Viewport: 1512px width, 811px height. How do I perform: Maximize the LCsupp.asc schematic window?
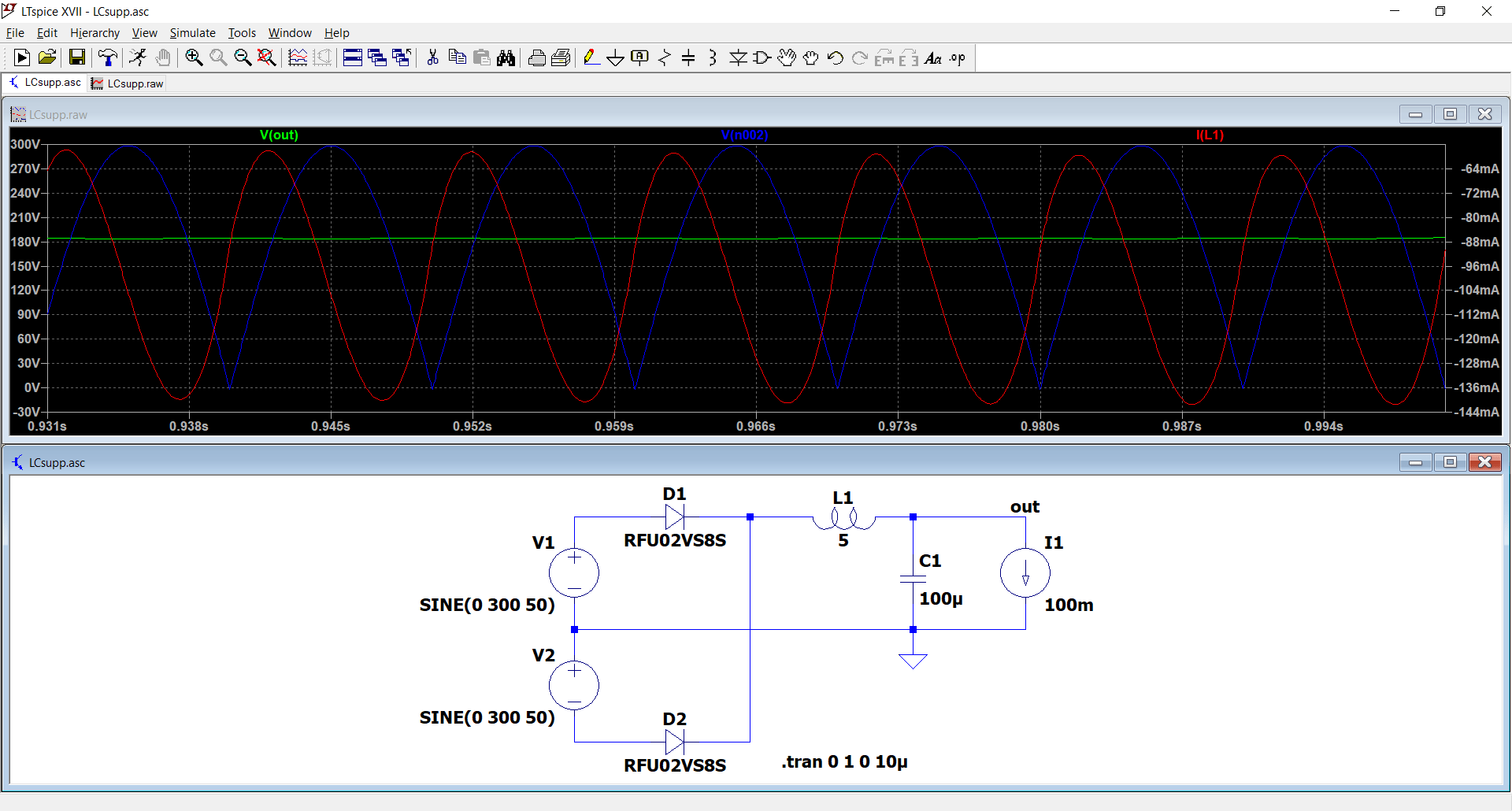coord(1450,462)
